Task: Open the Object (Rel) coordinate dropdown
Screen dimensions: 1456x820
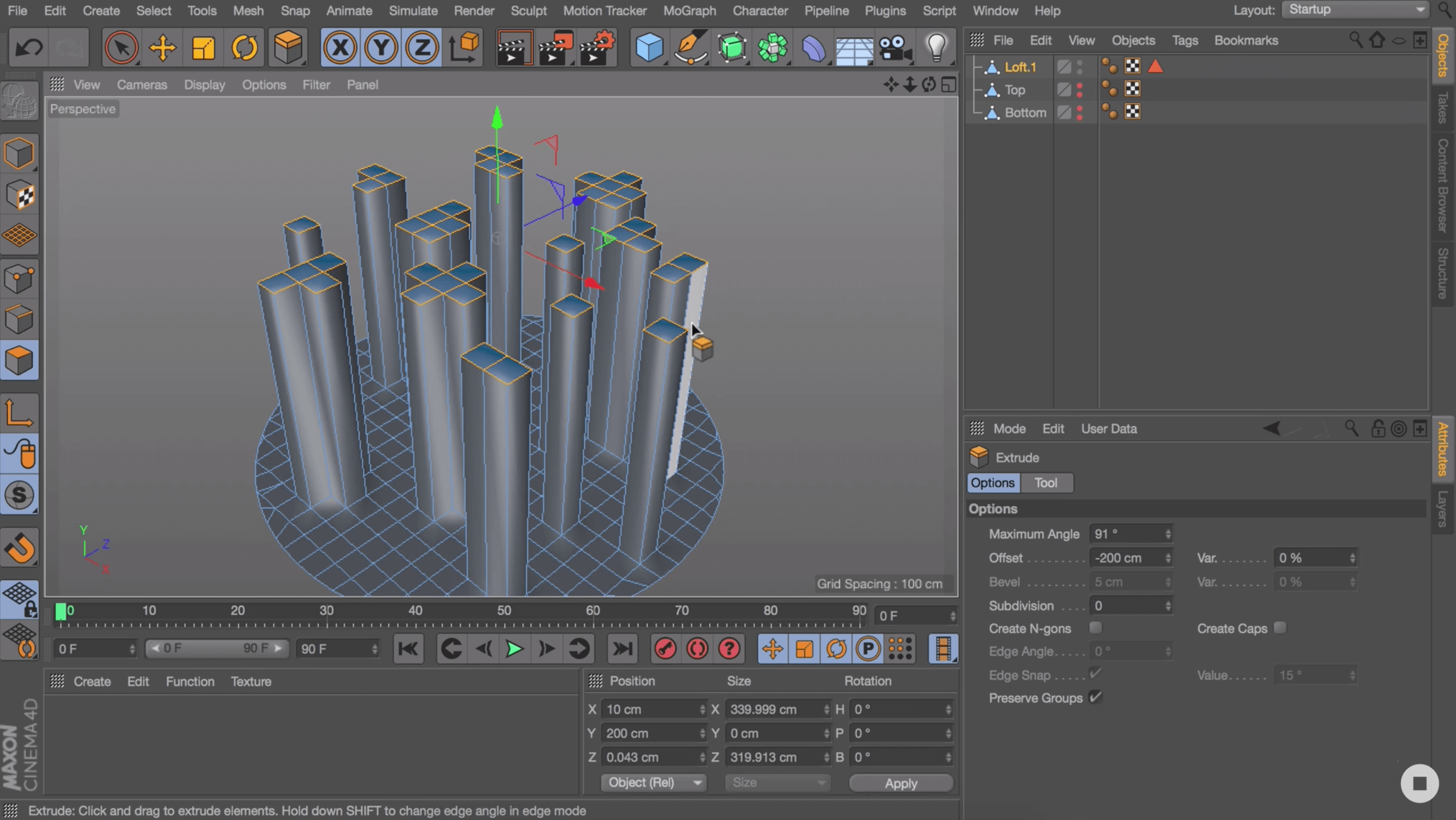Action: (x=653, y=782)
